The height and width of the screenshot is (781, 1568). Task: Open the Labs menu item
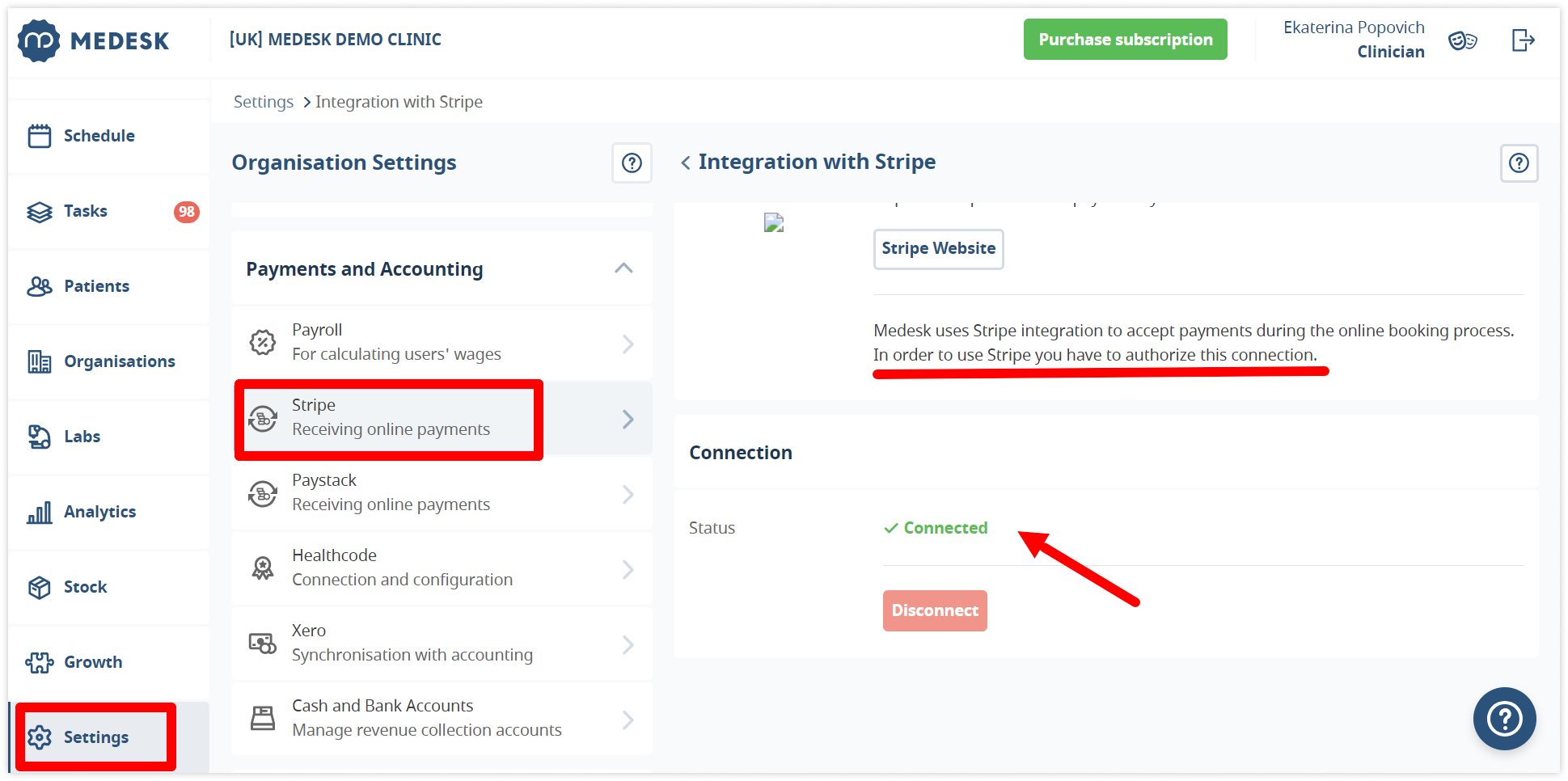(109, 437)
